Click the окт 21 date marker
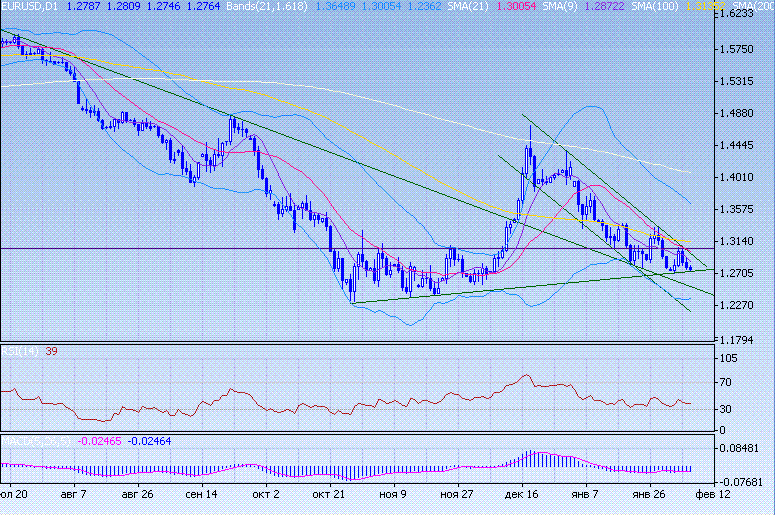775x515 pixels. [329, 494]
